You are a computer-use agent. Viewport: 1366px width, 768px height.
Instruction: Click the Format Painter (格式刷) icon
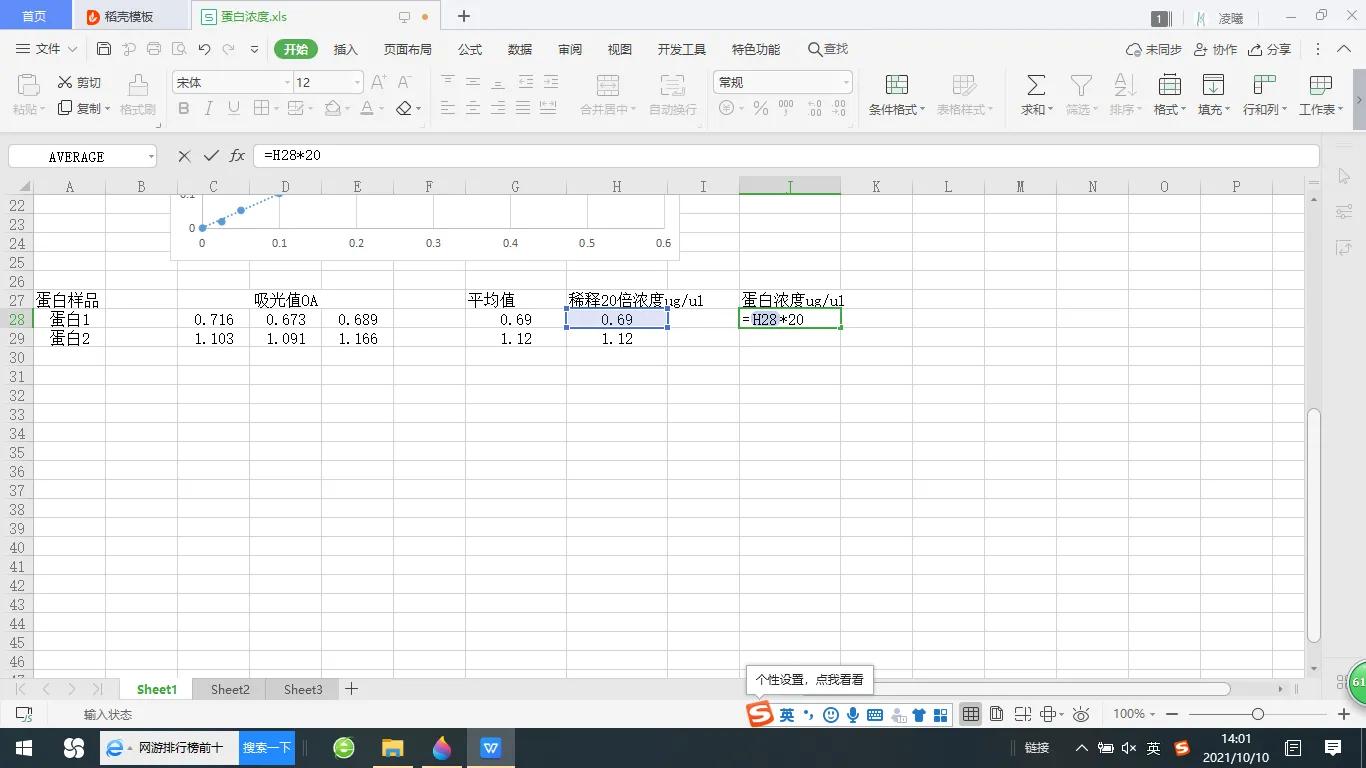[x=138, y=85]
